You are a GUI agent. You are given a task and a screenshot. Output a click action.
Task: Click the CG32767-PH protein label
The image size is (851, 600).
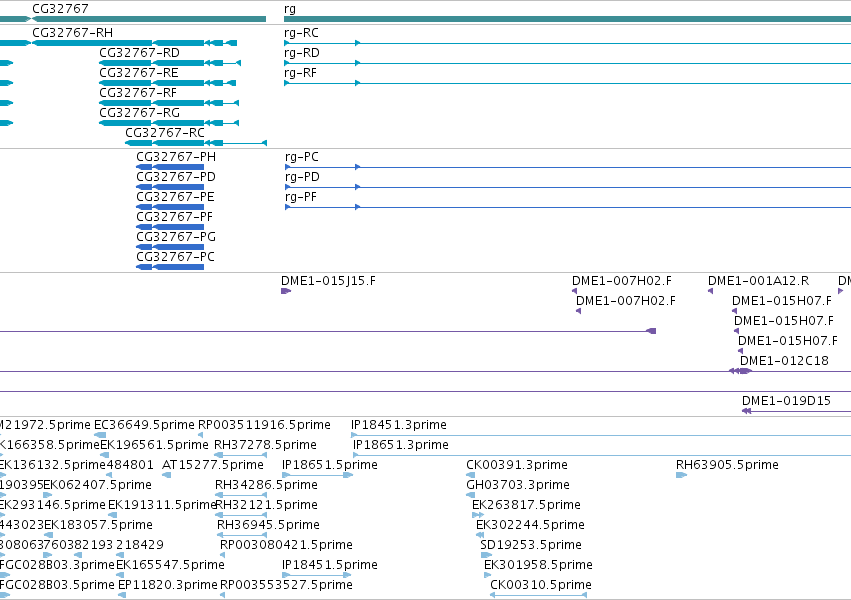click(176, 157)
